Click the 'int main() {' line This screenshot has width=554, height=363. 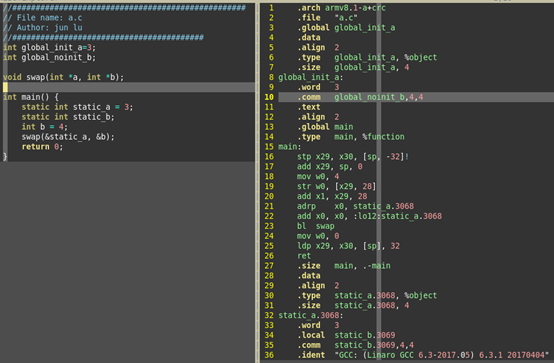tap(31, 97)
